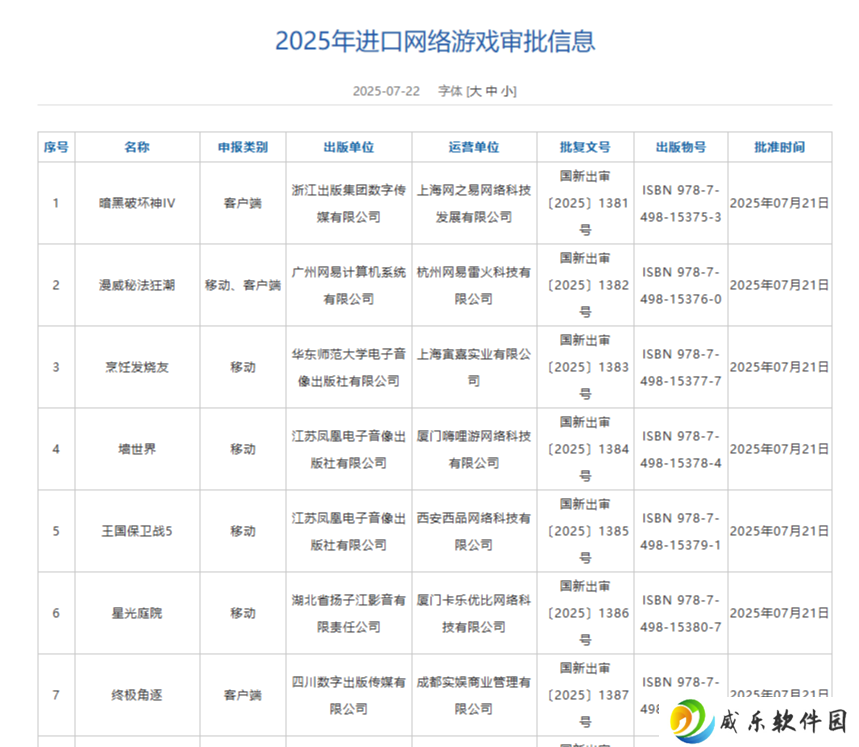Click operator 厦门嗨哩游网络科技有限公司
Viewport: 859px width, 747px height.
[x=474, y=450]
